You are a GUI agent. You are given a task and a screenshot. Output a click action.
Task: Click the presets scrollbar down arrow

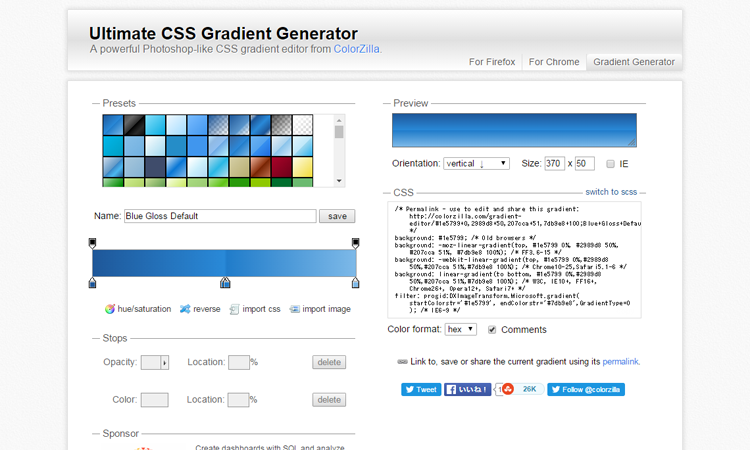point(339,181)
